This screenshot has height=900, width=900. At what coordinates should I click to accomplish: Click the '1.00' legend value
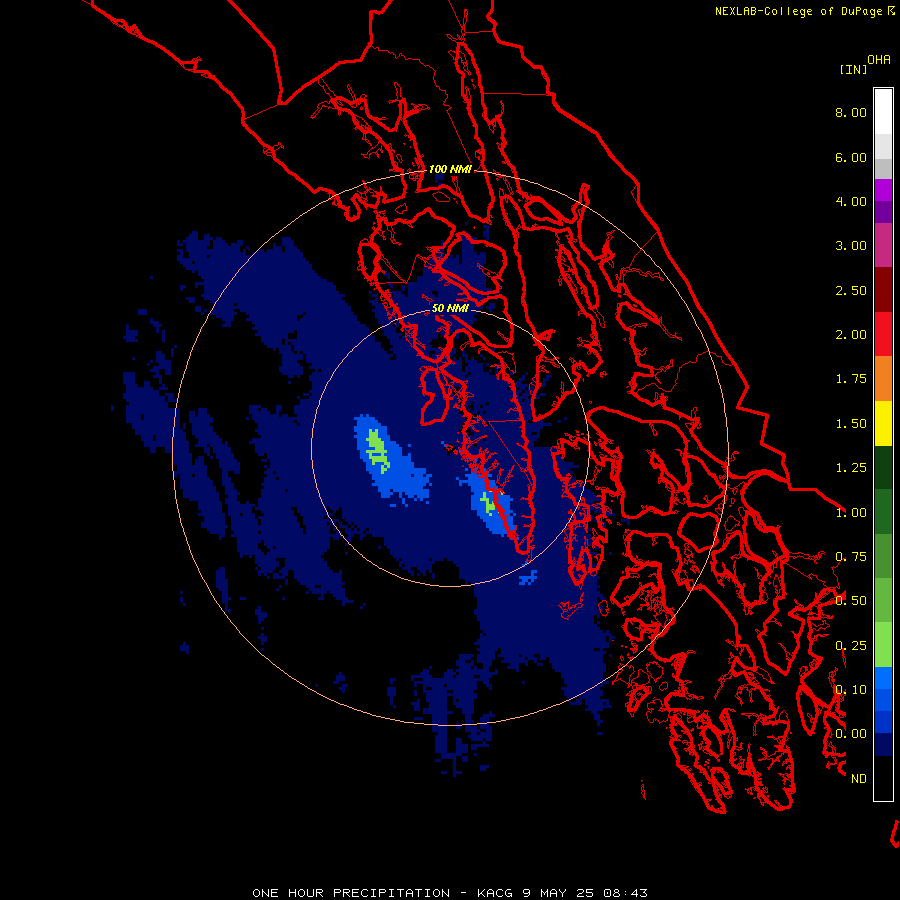pyautogui.click(x=851, y=513)
